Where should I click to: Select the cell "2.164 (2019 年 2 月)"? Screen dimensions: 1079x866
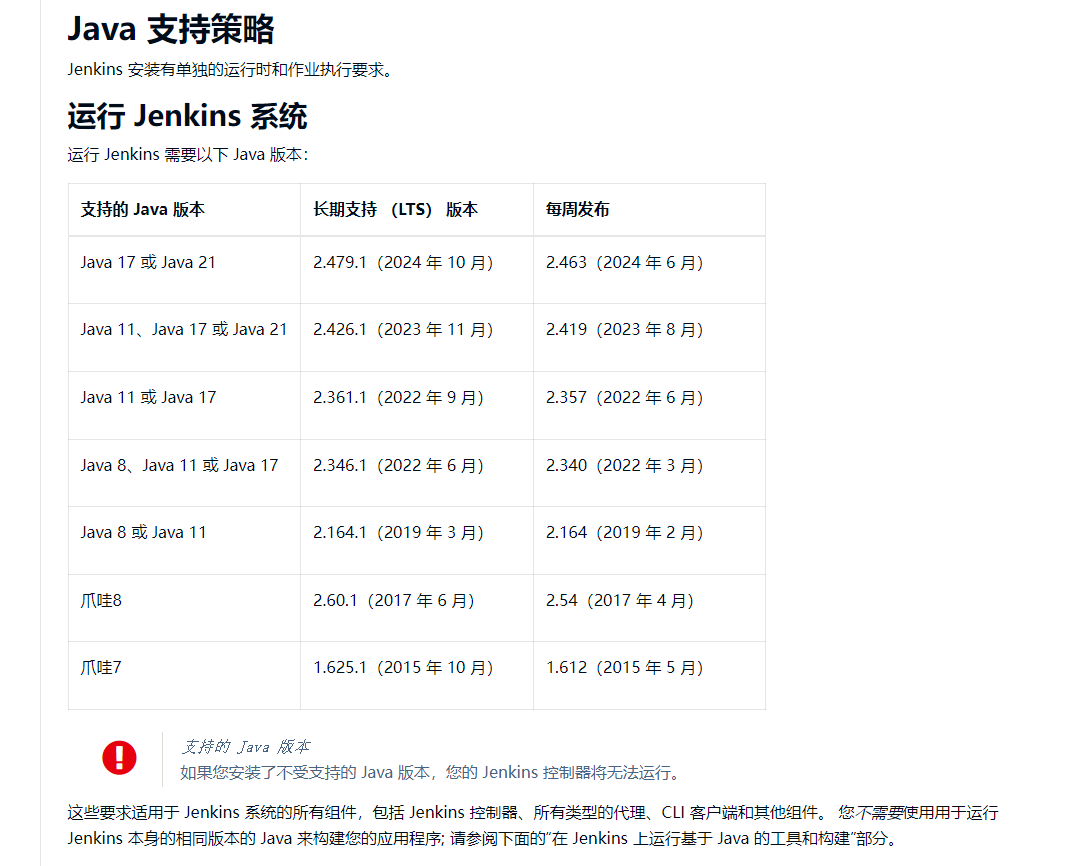pyautogui.click(x=650, y=540)
